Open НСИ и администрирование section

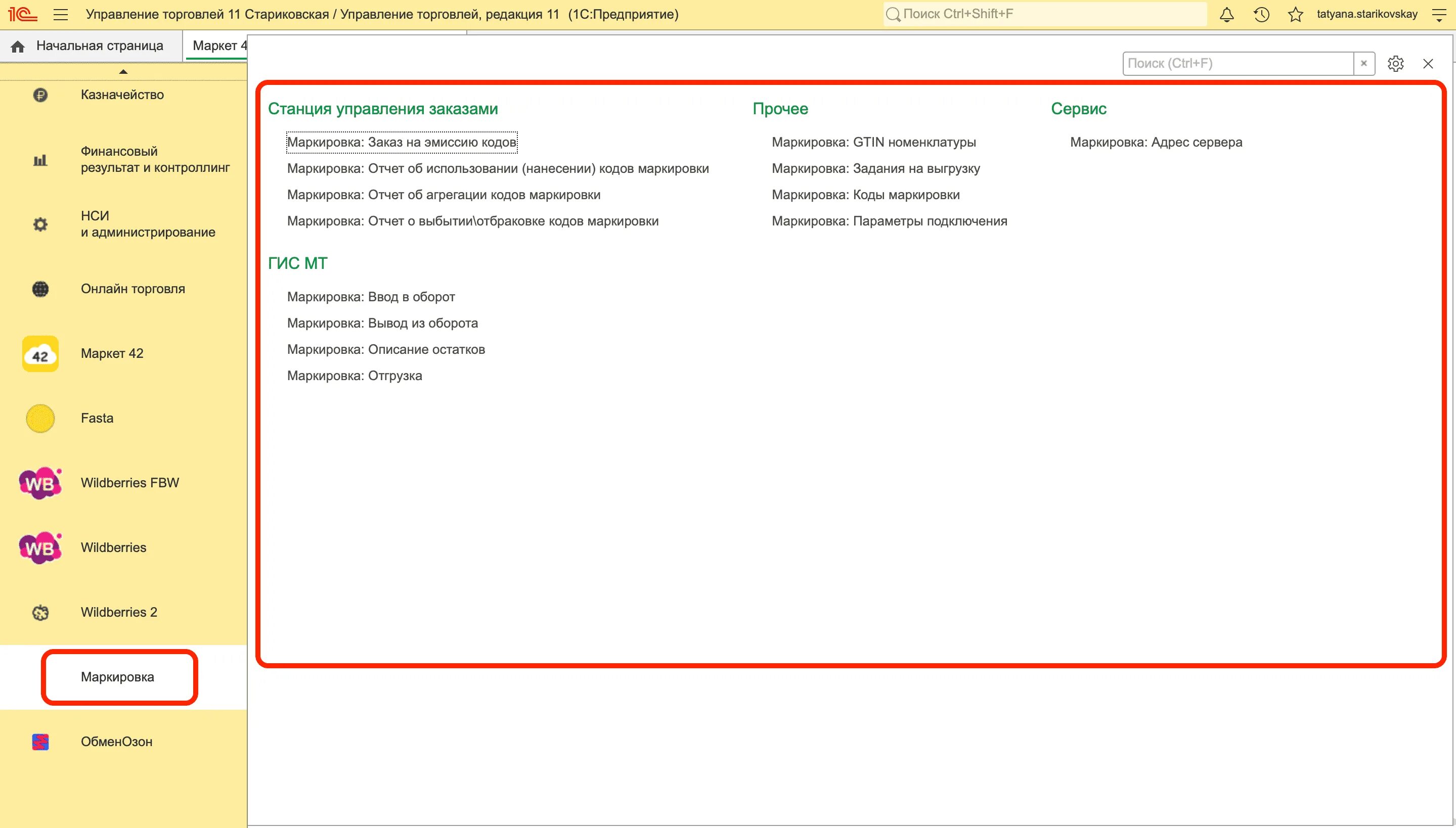(x=148, y=224)
